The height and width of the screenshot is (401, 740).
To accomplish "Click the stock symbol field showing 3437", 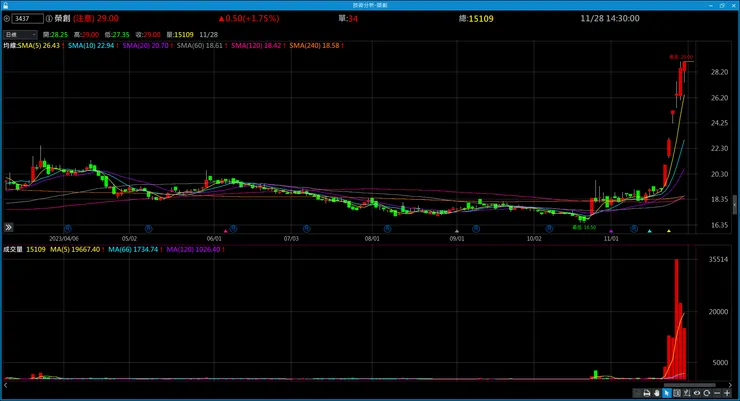I will click(x=27, y=19).
